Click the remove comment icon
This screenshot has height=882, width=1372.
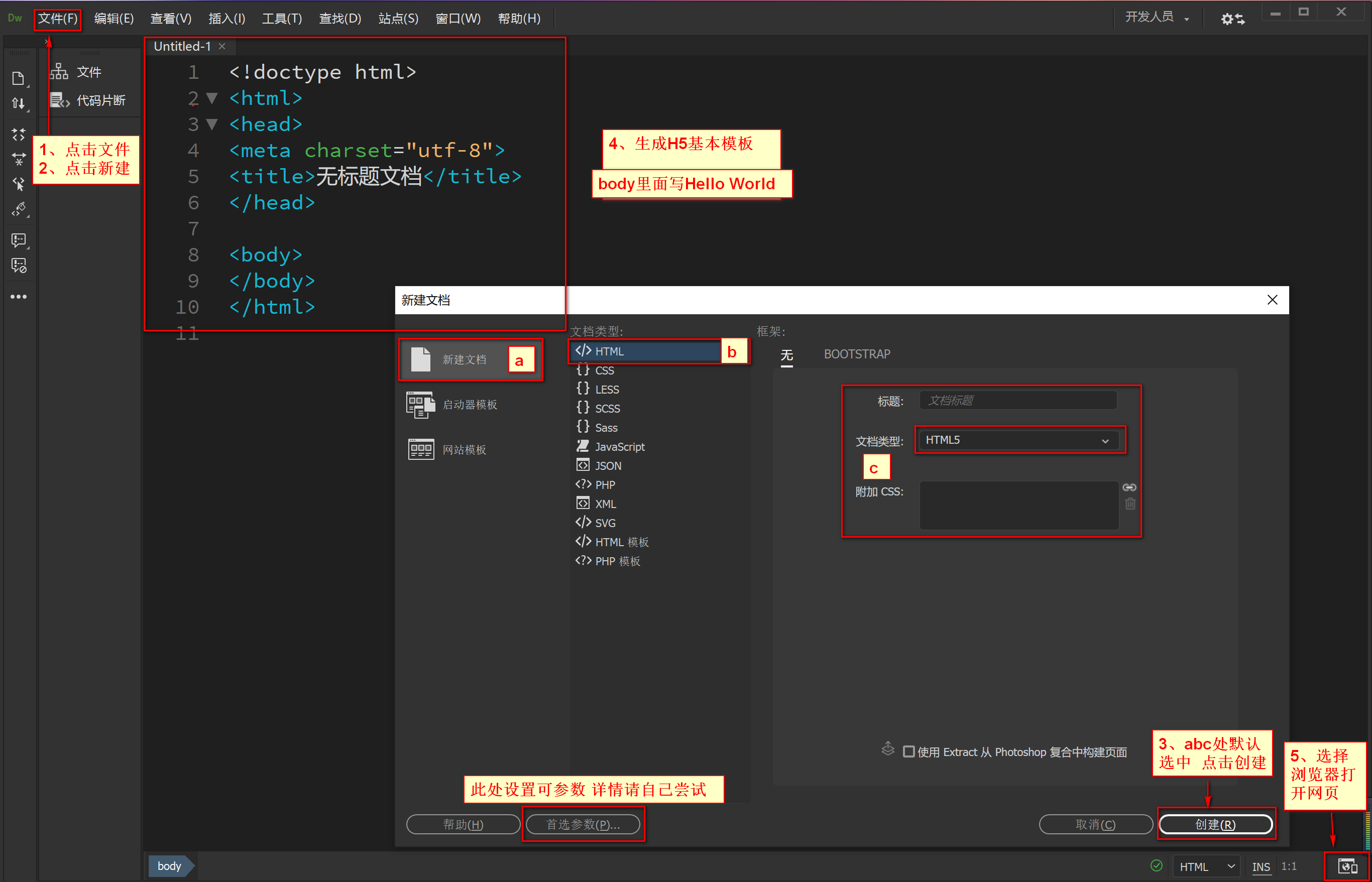[19, 266]
